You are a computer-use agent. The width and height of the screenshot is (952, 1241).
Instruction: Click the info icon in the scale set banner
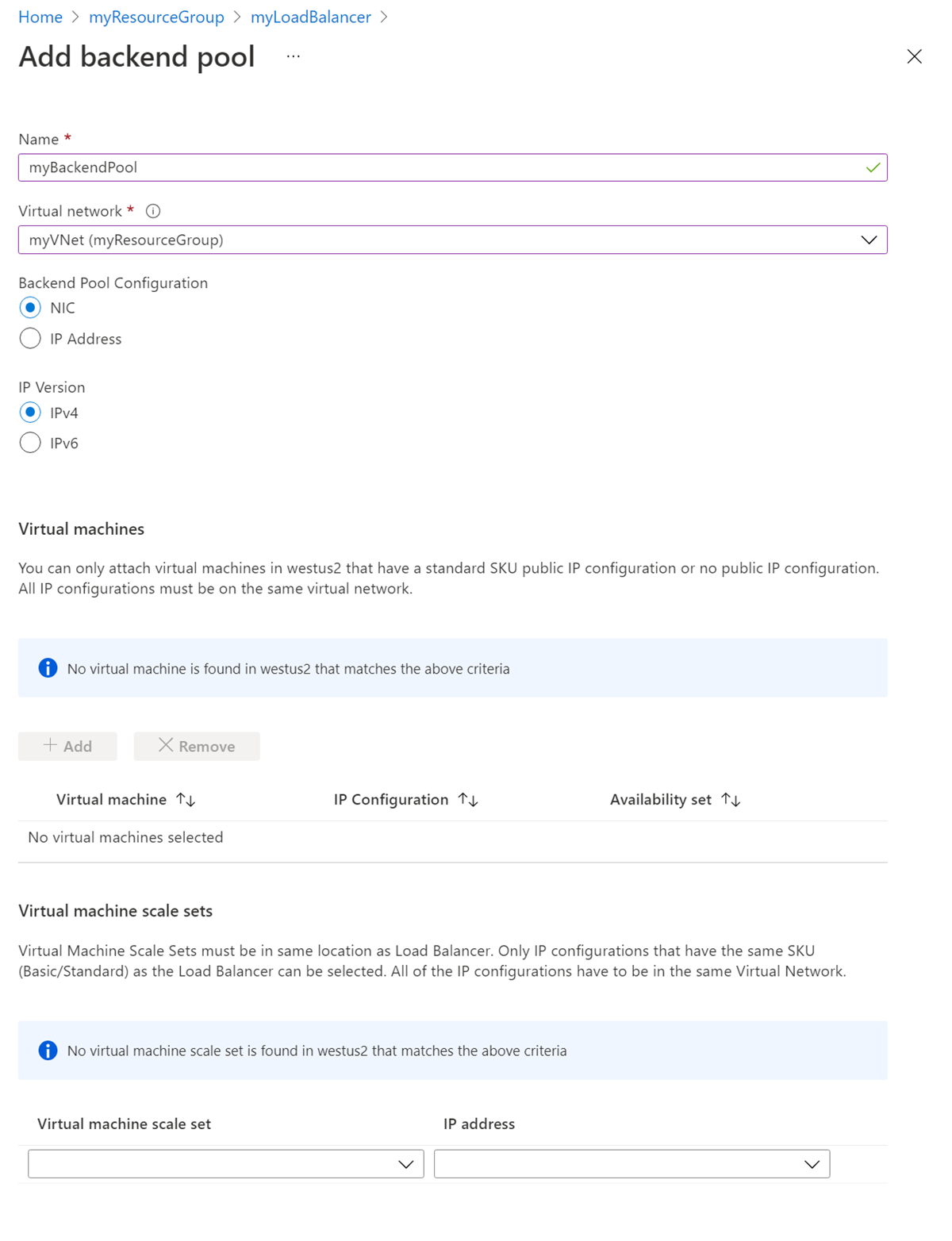click(47, 1050)
